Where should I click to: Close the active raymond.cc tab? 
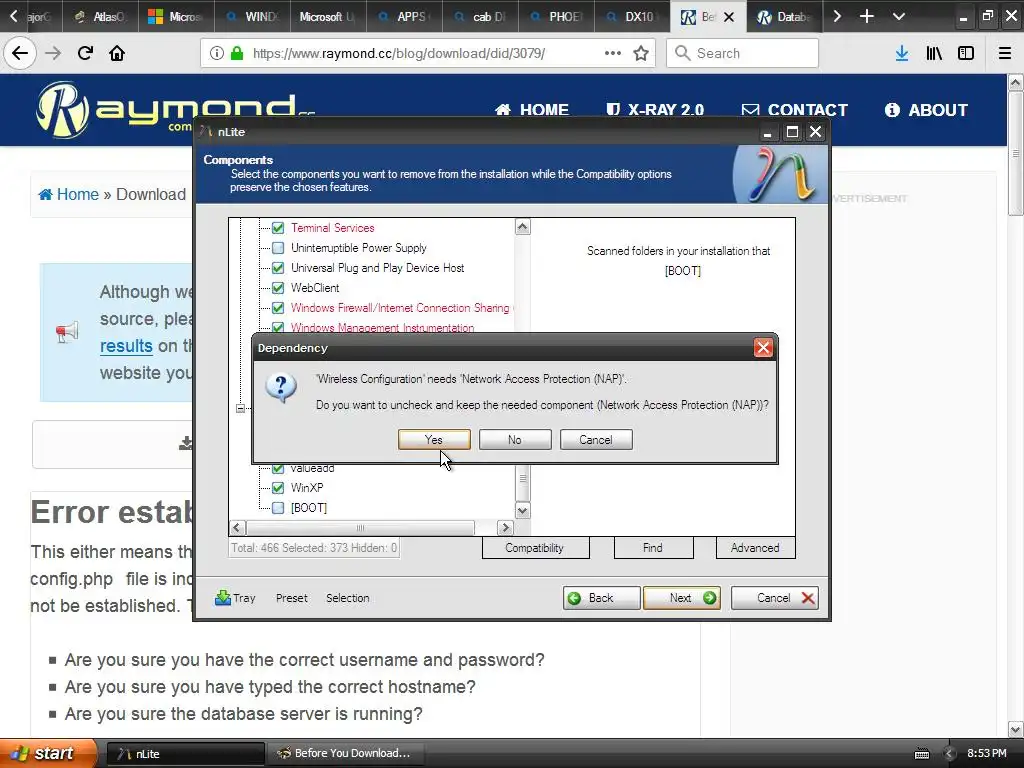729,17
